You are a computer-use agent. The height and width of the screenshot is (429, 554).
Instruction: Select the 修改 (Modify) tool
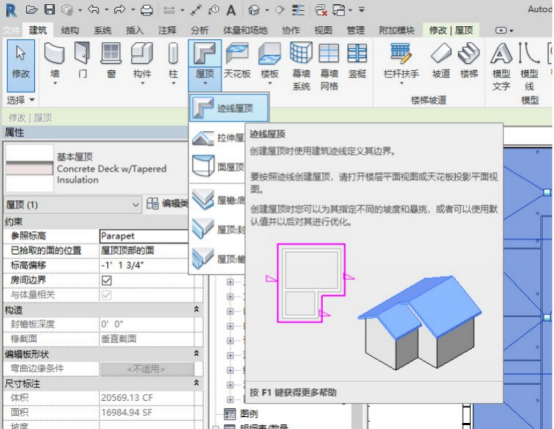click(x=21, y=65)
